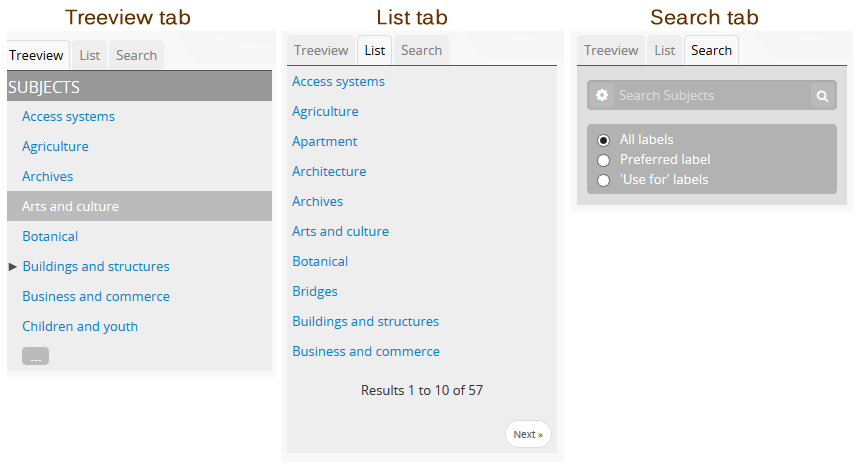Open the List tab in Treeview panel
Viewport: 860px width, 470px height.
[90, 56]
